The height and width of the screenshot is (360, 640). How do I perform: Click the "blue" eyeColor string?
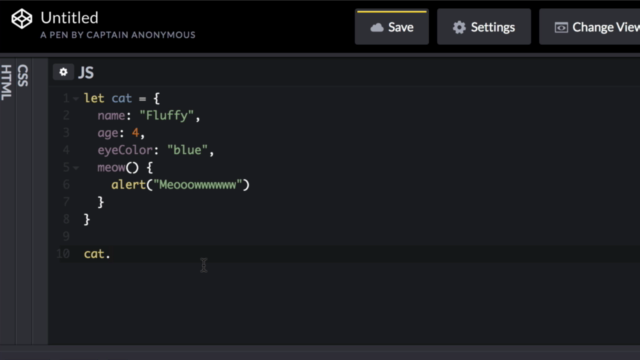(187, 150)
